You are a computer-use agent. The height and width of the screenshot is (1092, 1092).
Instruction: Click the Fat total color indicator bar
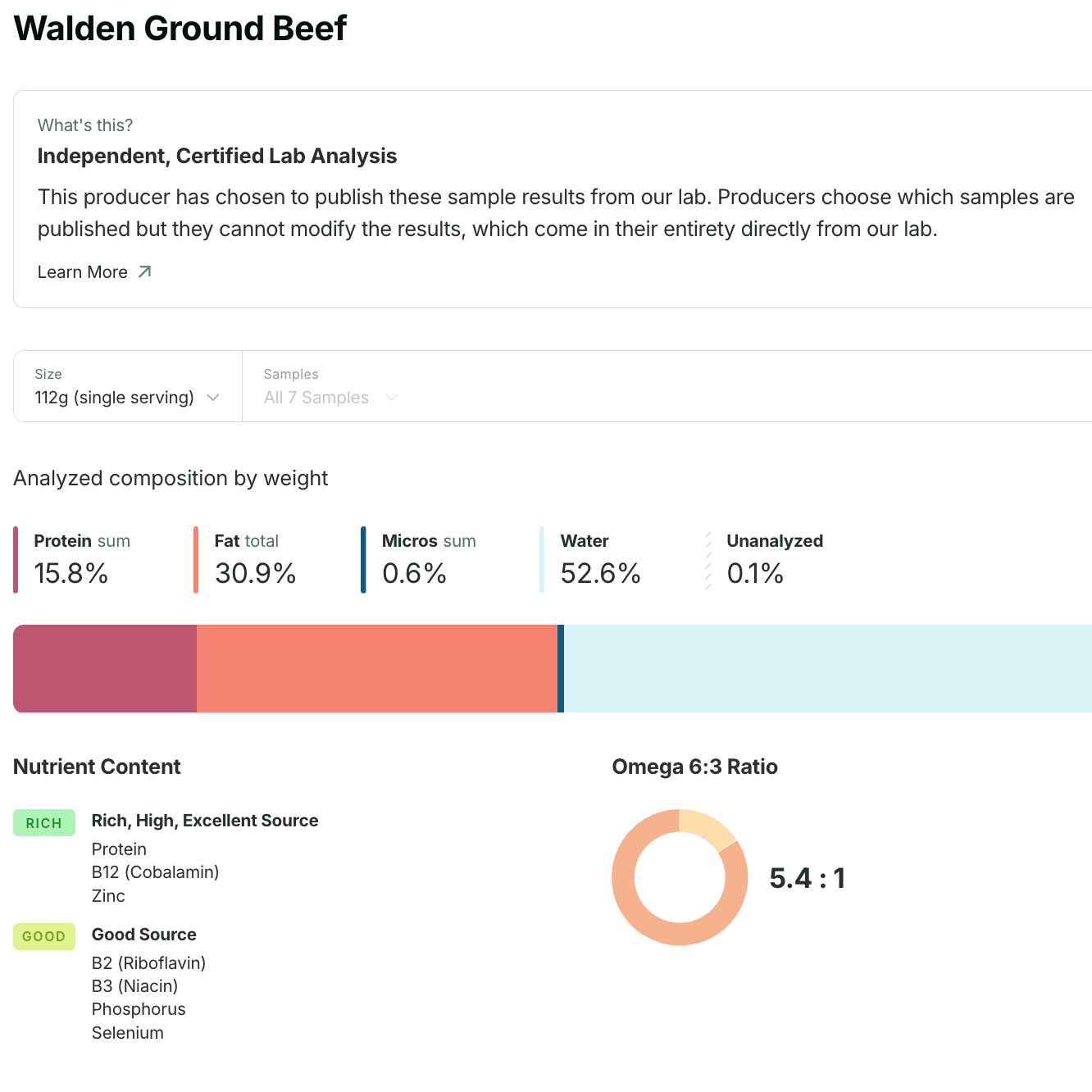[x=197, y=559]
